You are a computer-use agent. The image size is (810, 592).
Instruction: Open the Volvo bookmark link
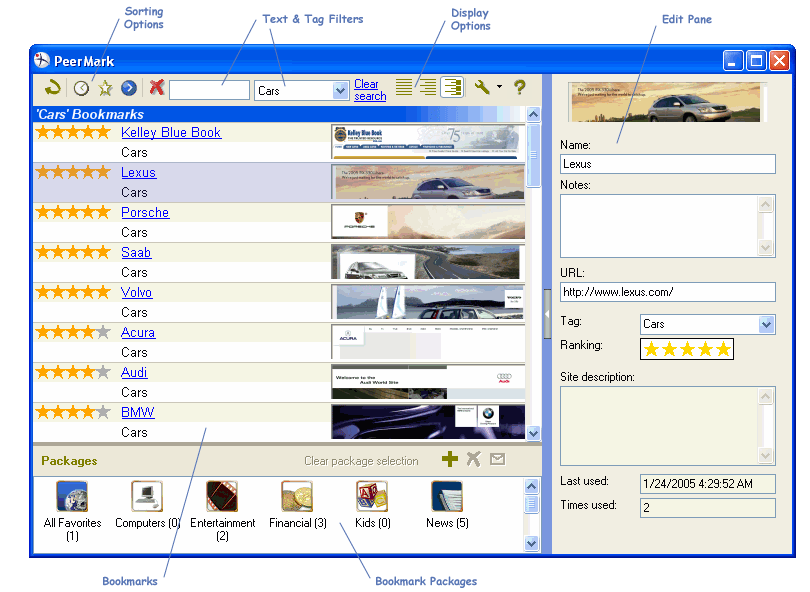pos(136,292)
